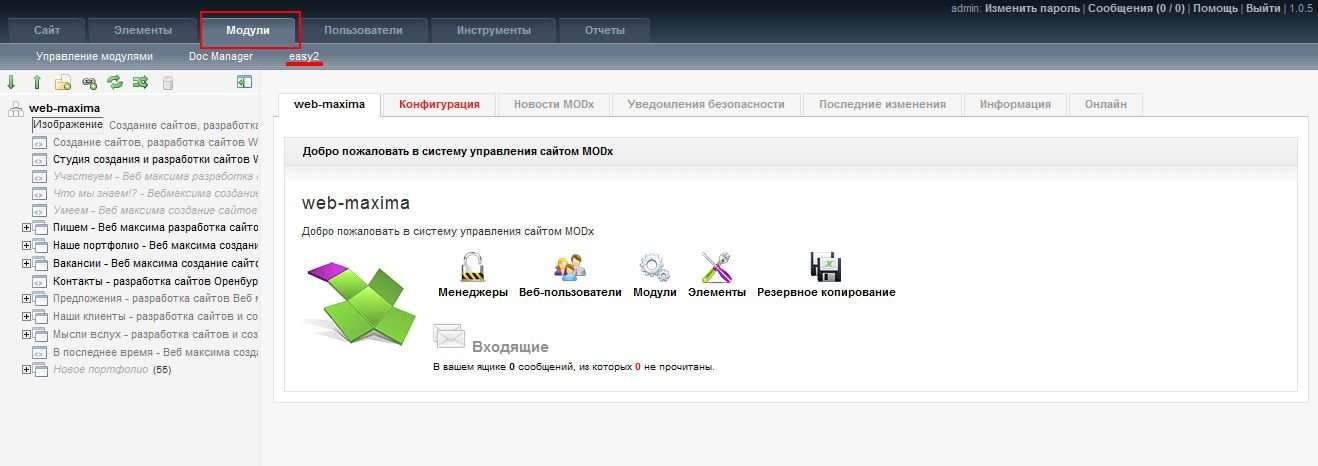This screenshot has height=466, width=1318.
Task: Expand the Новое портфолио tree node
Action: click(27, 370)
